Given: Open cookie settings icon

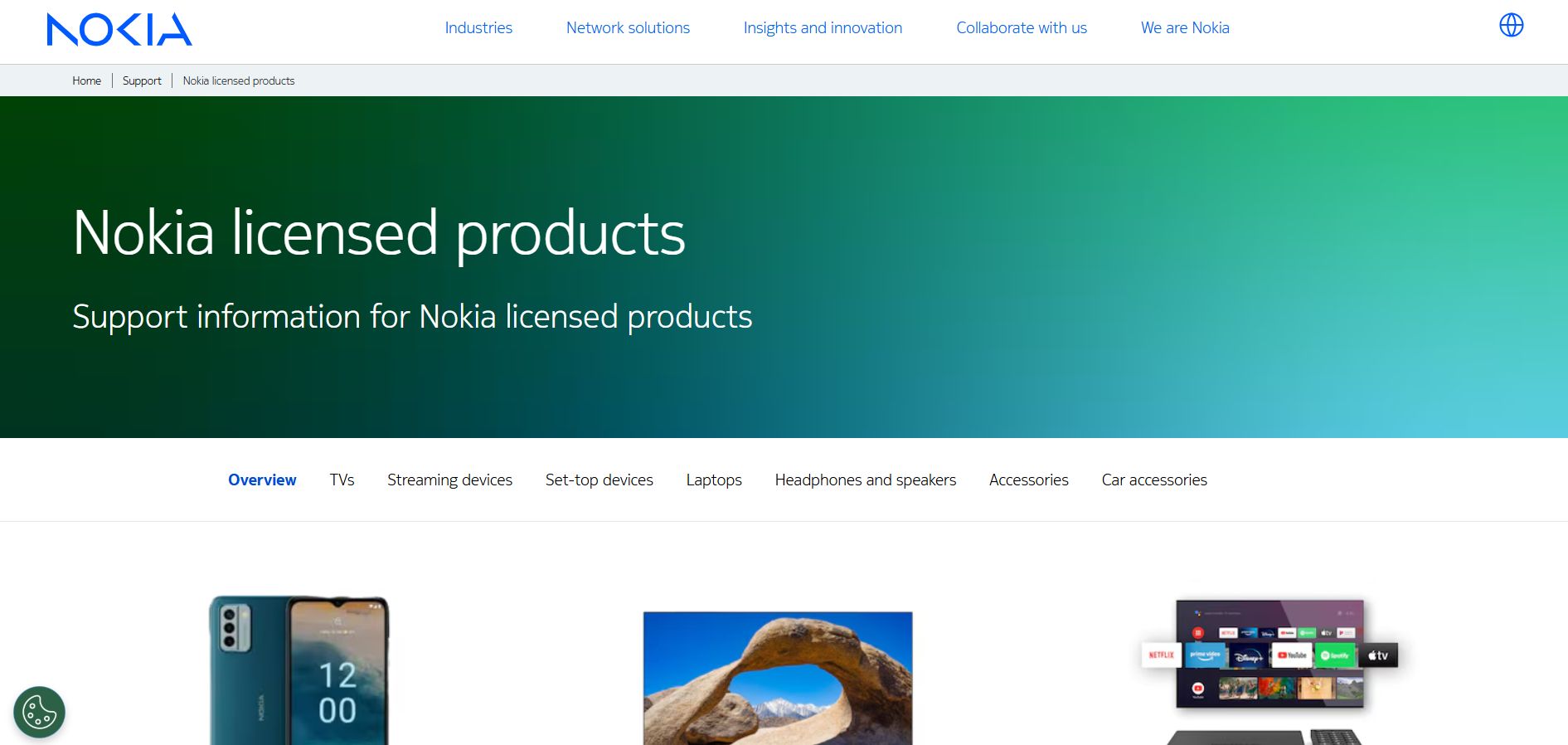Looking at the screenshot, I should coord(39,712).
